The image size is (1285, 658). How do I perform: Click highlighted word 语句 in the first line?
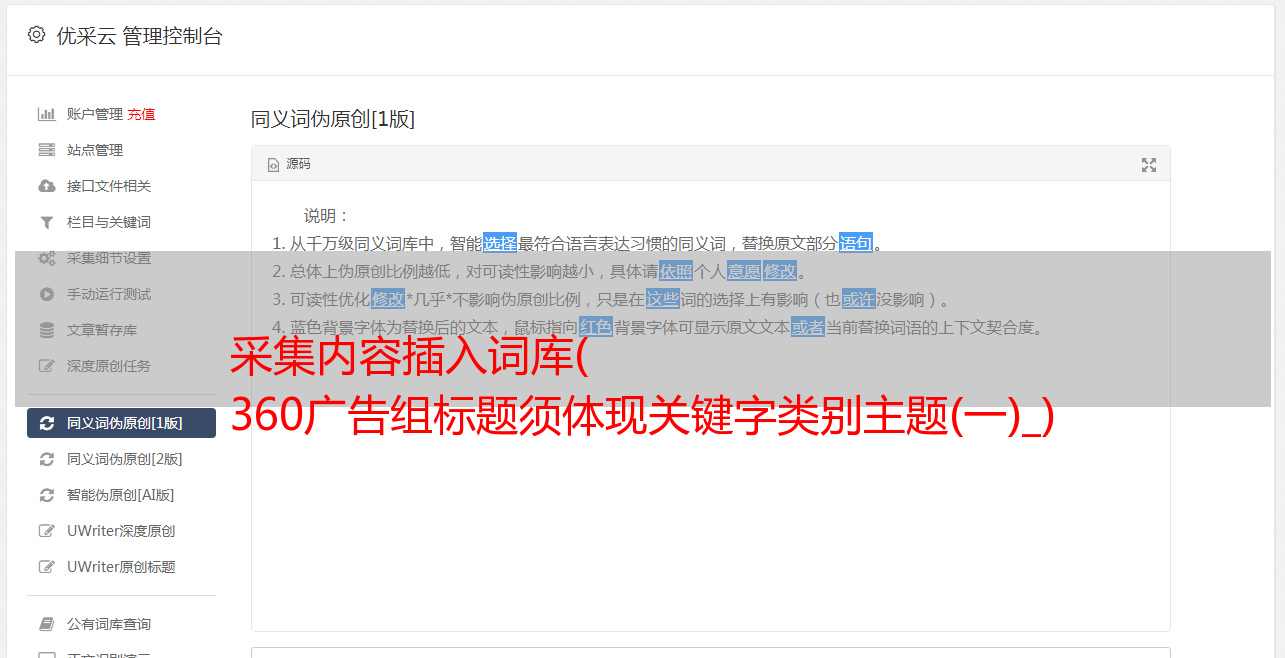(856, 243)
